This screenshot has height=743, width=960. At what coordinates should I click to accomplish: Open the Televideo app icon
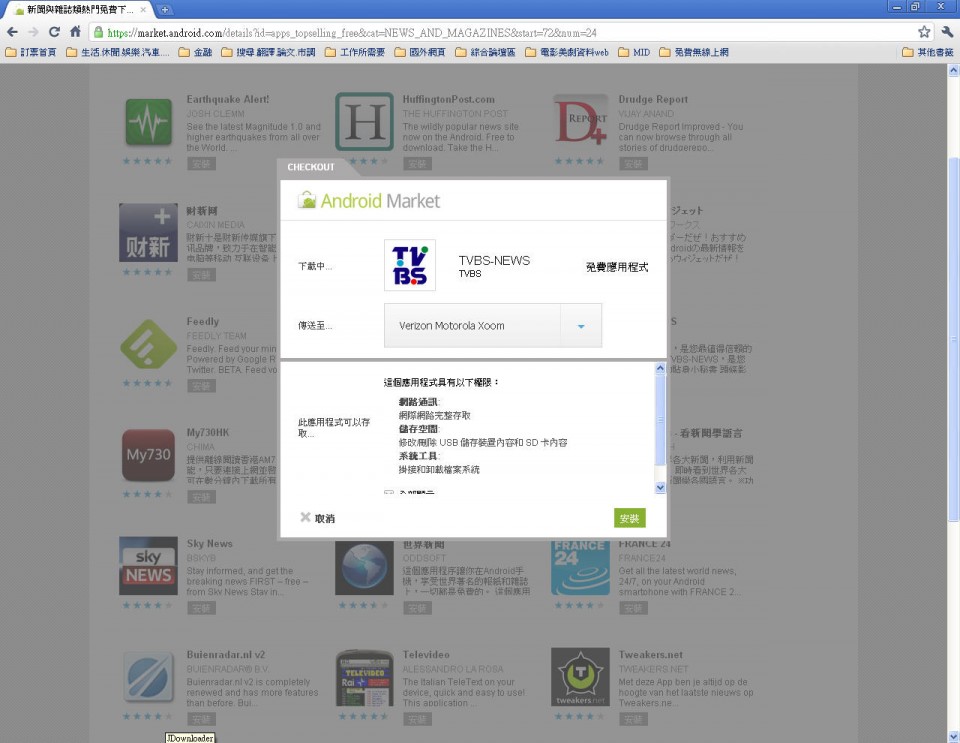click(364, 678)
